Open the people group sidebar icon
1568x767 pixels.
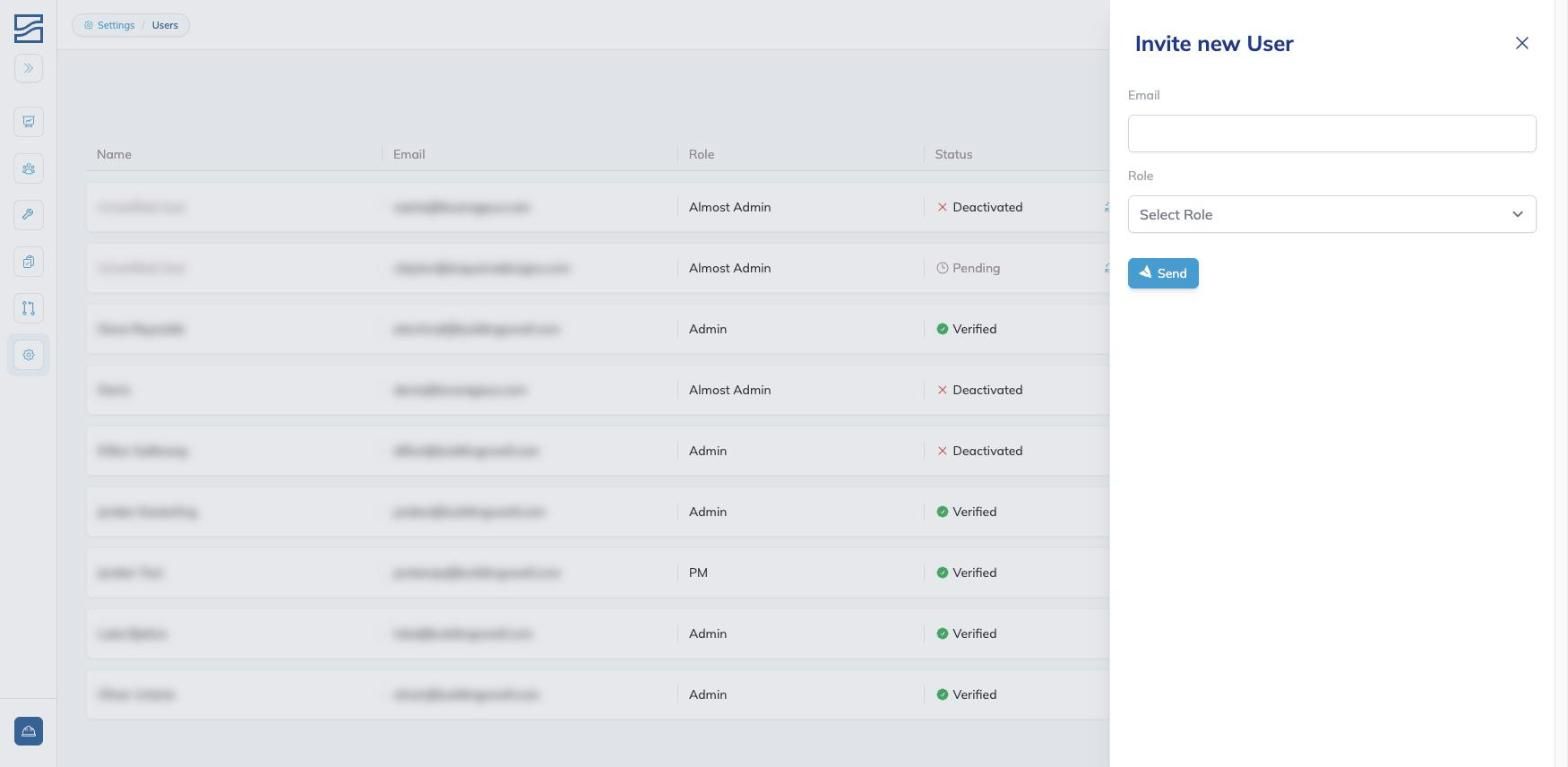pyautogui.click(x=28, y=168)
